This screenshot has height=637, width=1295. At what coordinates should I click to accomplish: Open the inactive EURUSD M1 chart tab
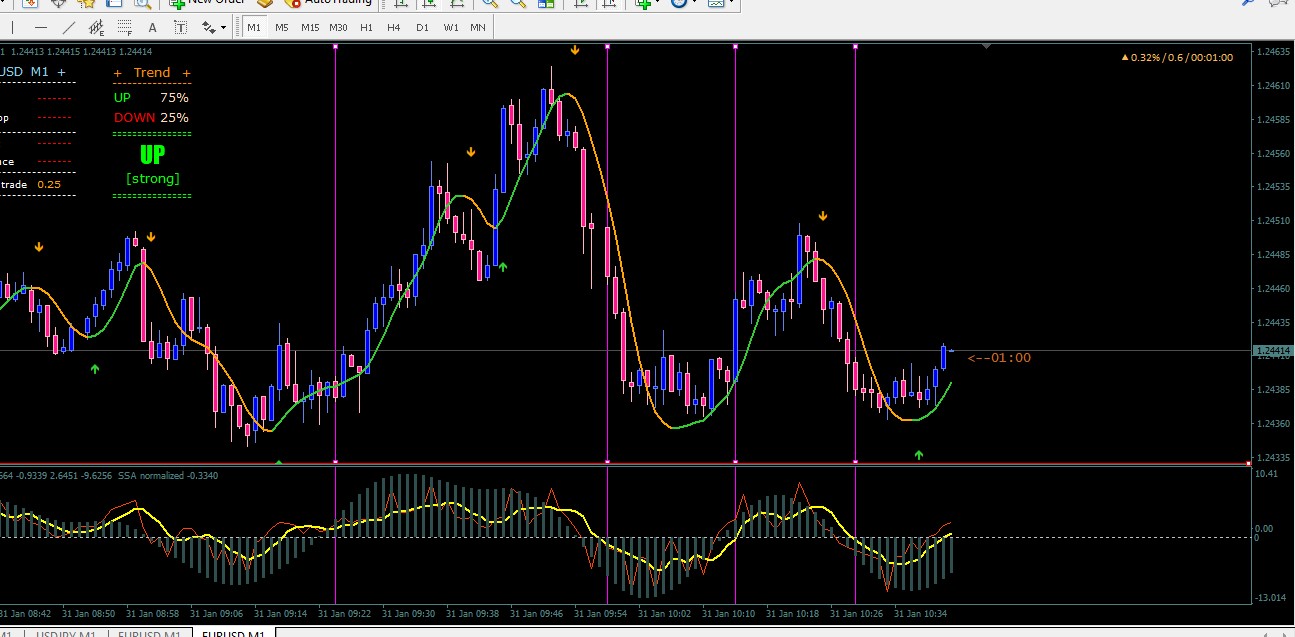pos(149,633)
